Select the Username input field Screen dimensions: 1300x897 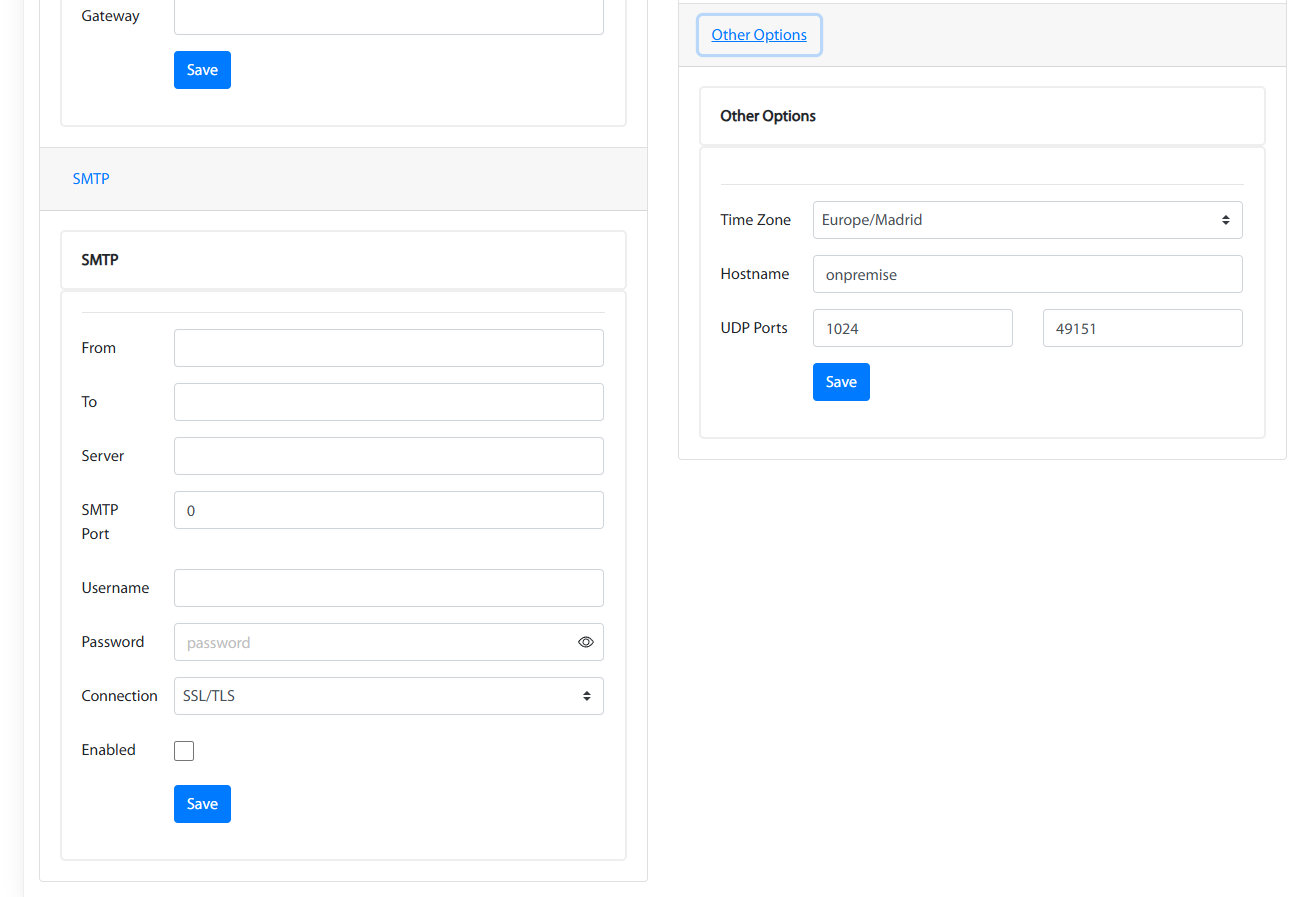(x=388, y=588)
